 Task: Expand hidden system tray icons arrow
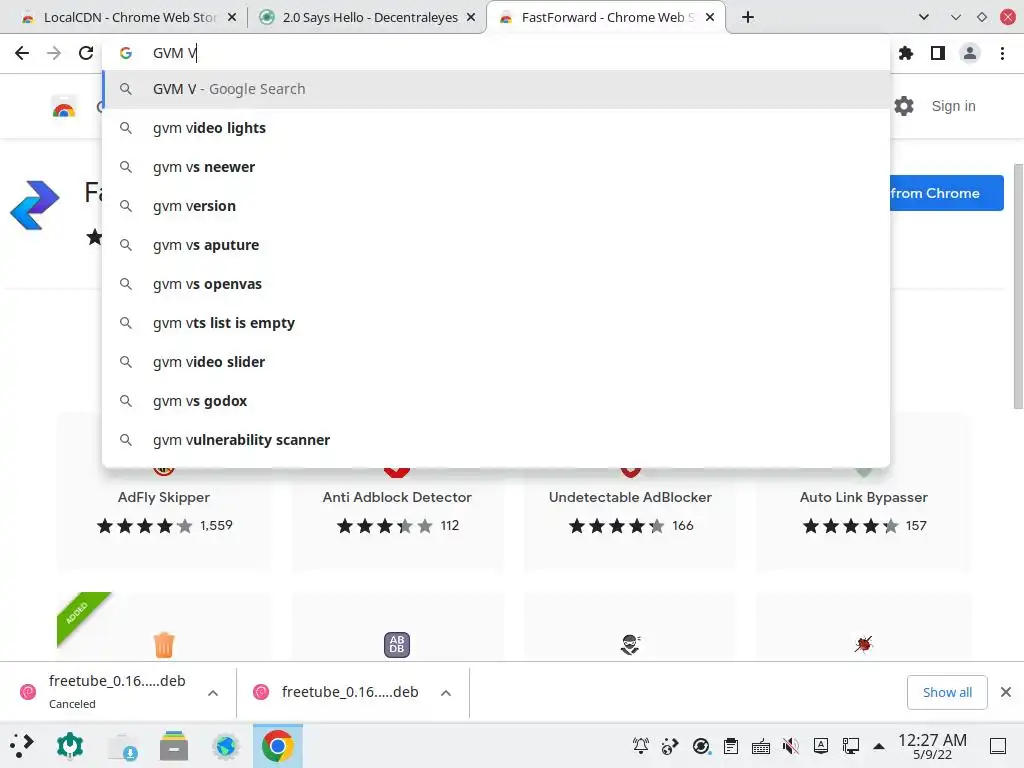coord(879,746)
